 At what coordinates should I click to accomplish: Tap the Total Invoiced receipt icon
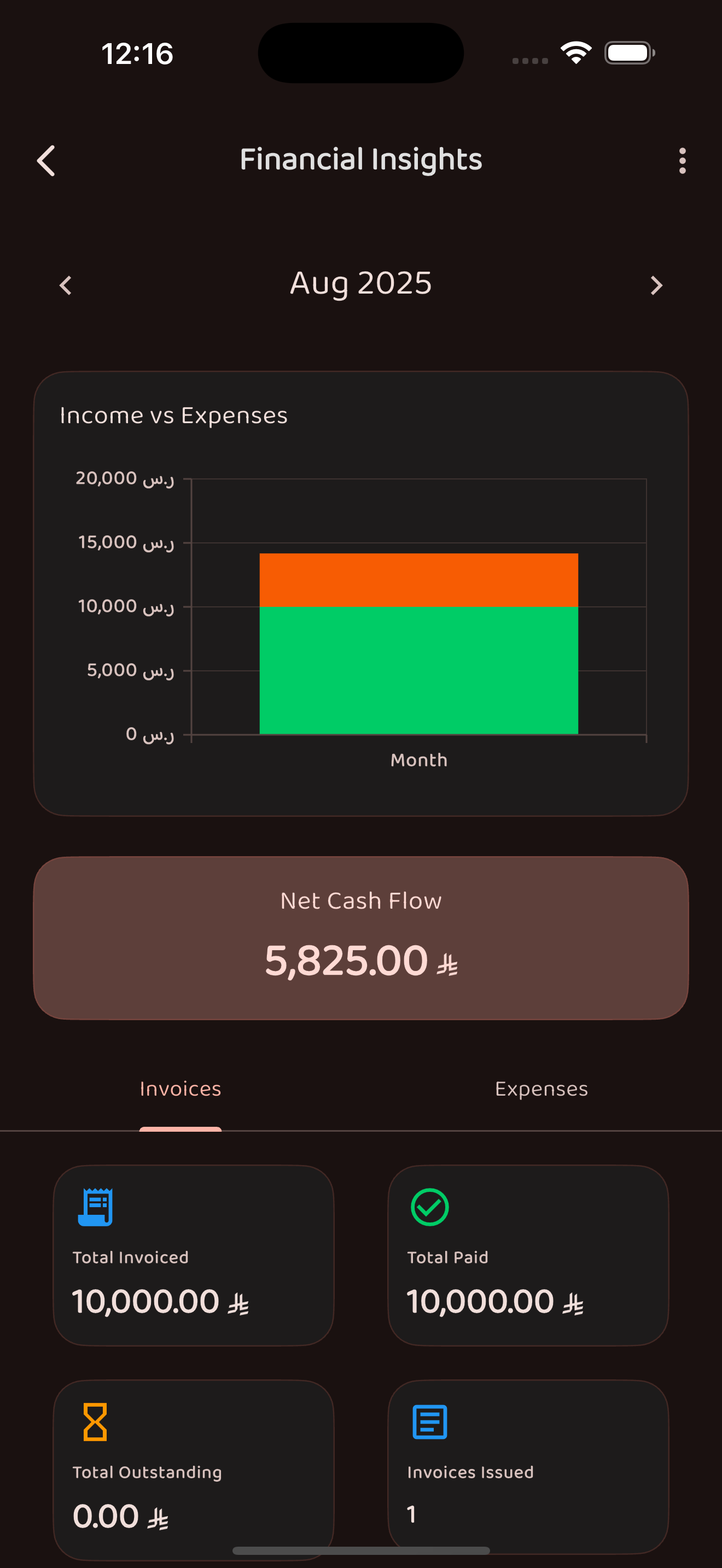coord(96,1207)
